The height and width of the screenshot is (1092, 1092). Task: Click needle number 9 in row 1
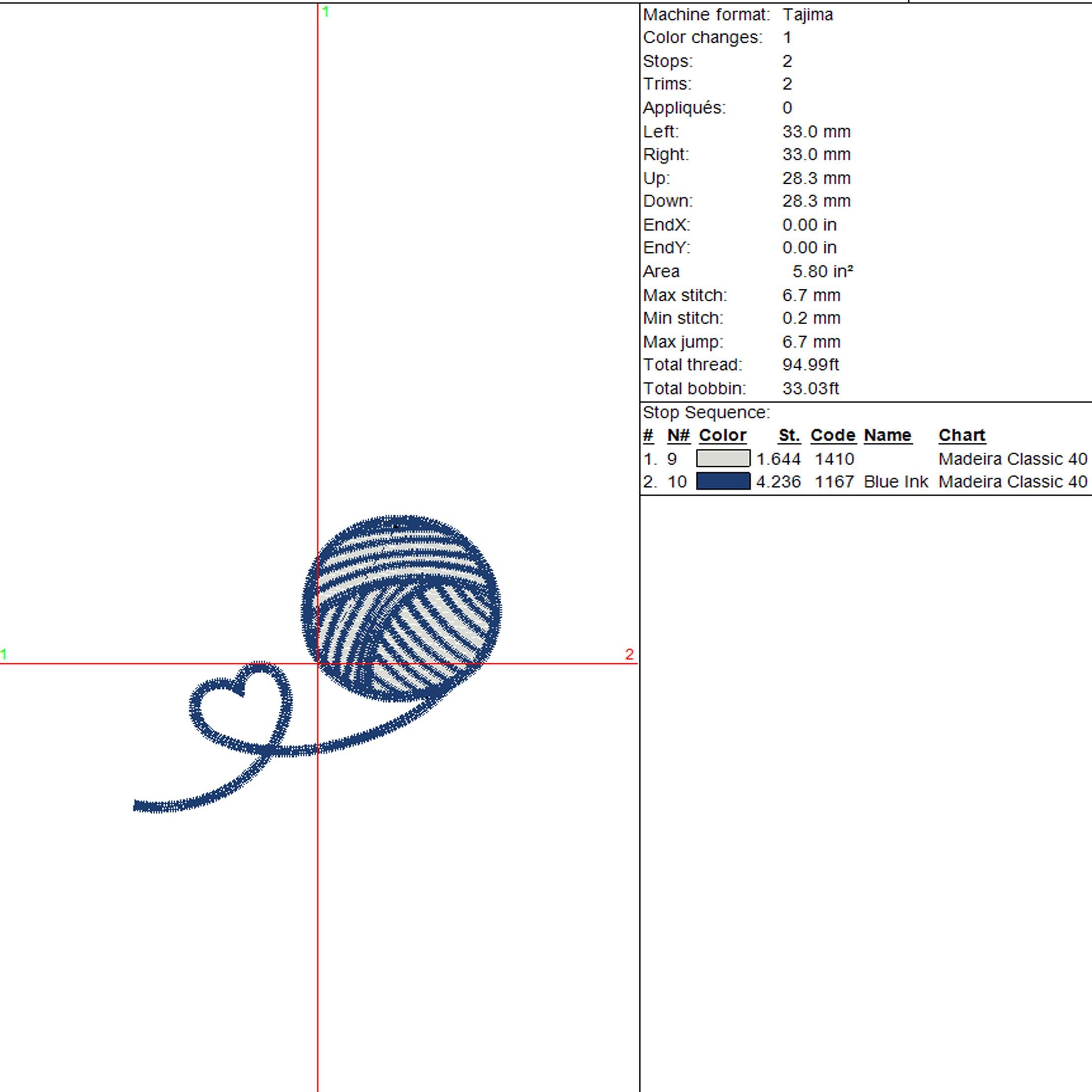point(672,459)
